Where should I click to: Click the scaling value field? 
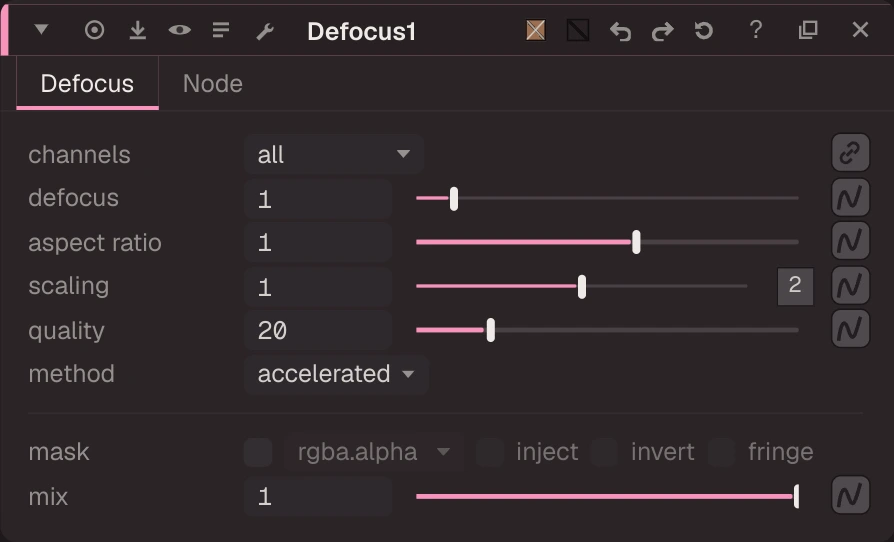point(318,287)
